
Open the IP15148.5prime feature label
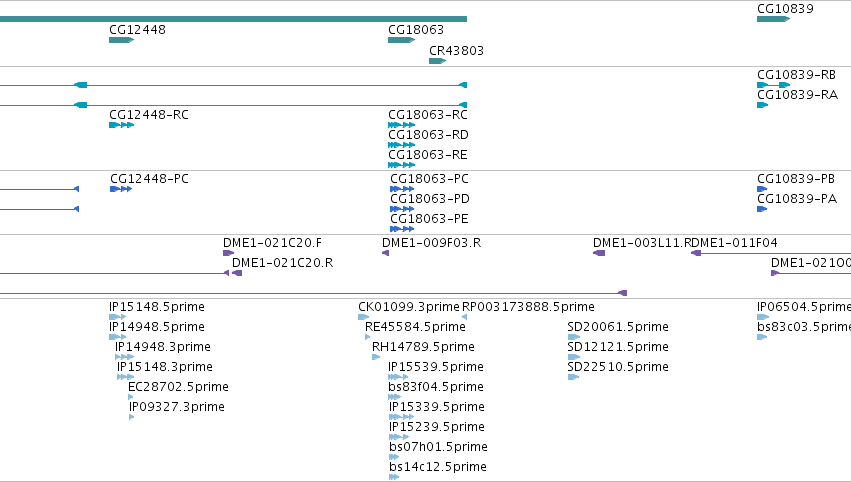[157, 307]
